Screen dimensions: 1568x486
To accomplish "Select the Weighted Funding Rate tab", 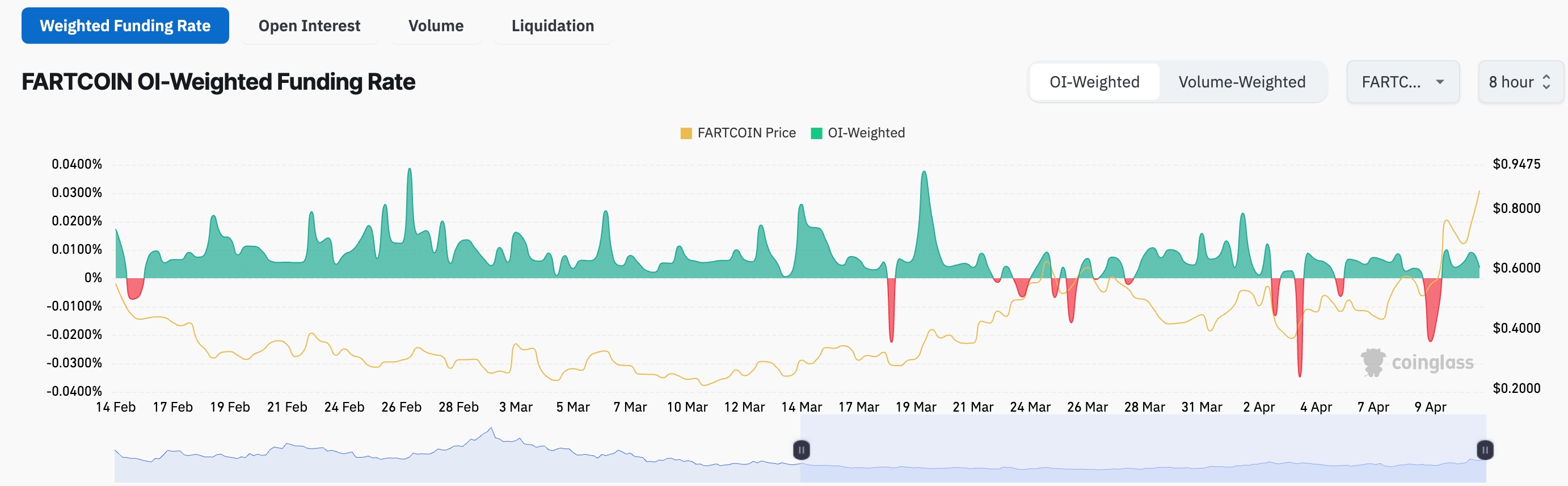I will click(125, 26).
